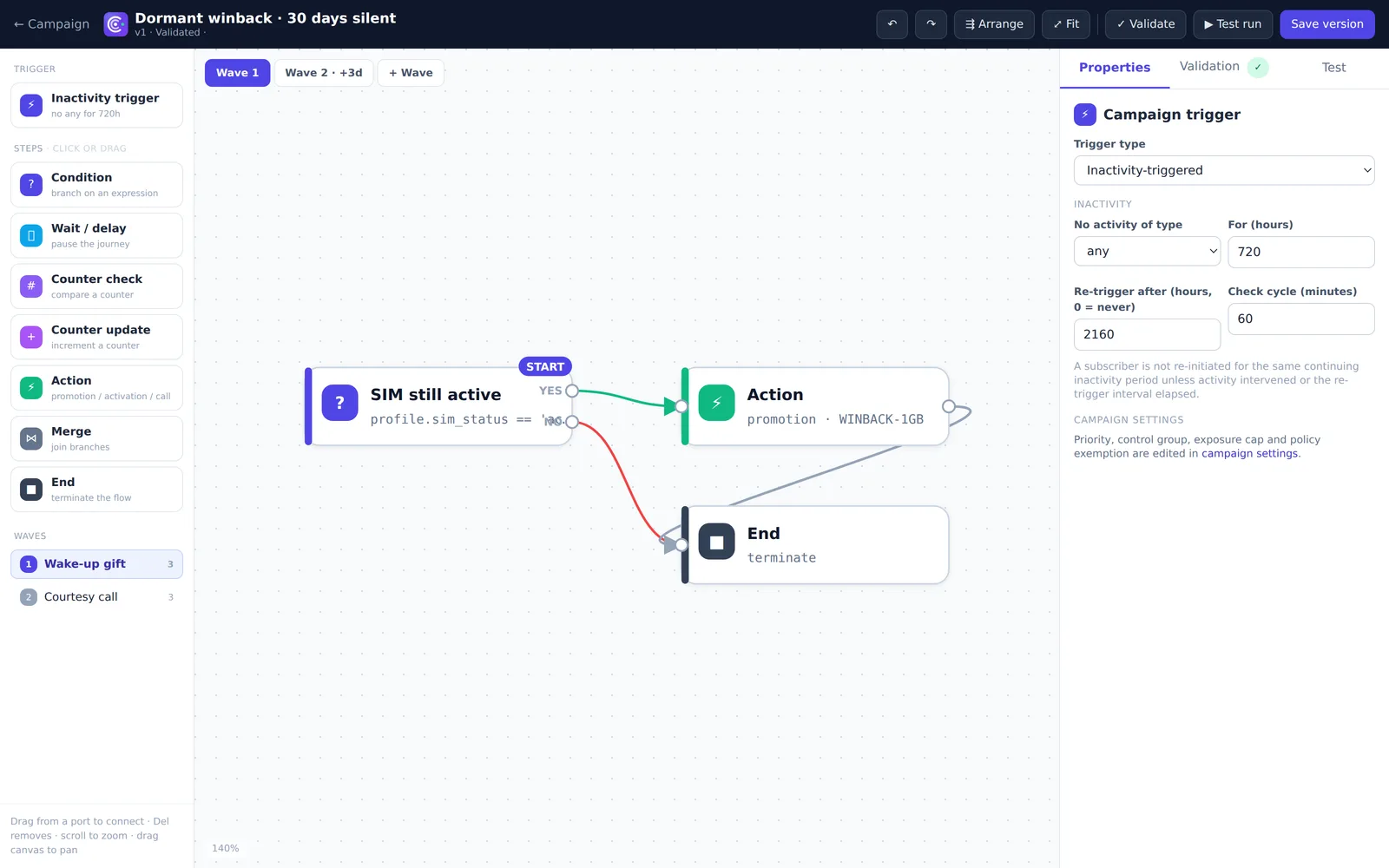Screen dimensions: 1389x868
Task: Click the Action step green icon in palette
Action: (x=31, y=387)
